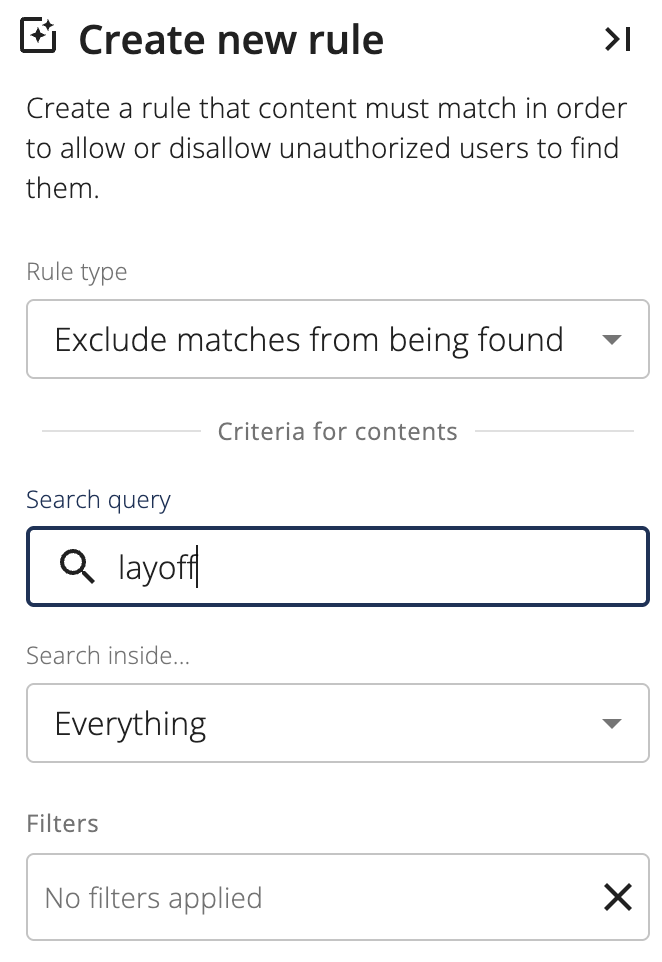
Task: Open the Search inside Everything dropdown
Action: 337,723
